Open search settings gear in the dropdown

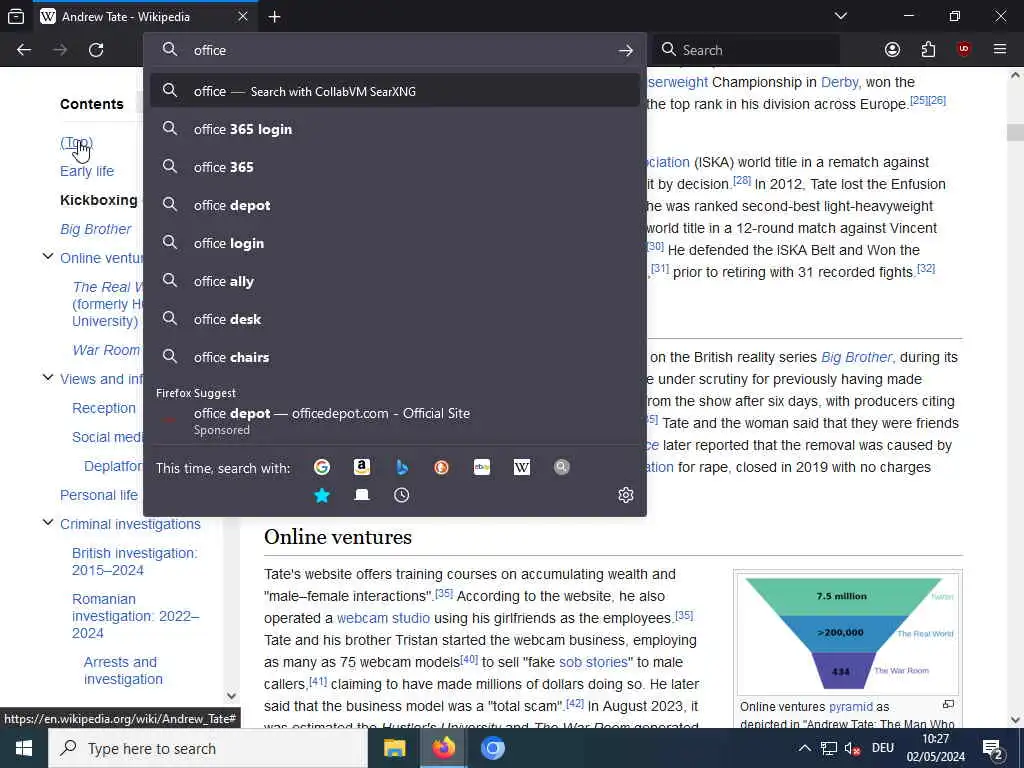click(626, 495)
